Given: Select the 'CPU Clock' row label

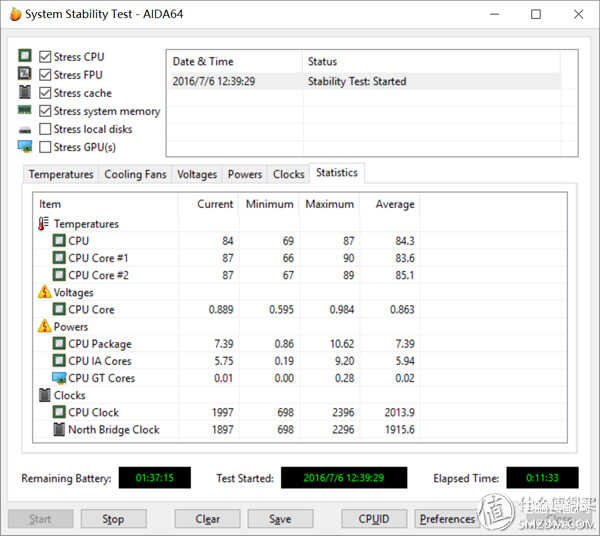Looking at the screenshot, I should [93, 412].
